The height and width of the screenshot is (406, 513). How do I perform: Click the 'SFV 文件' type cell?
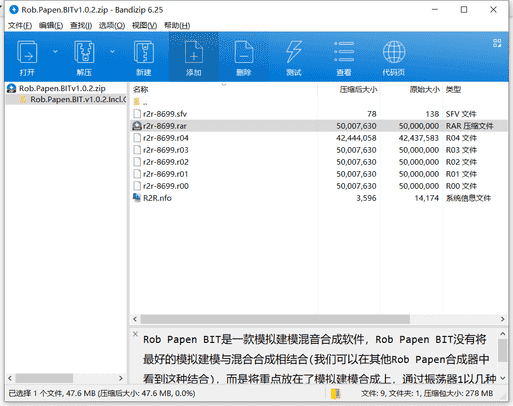pos(461,114)
